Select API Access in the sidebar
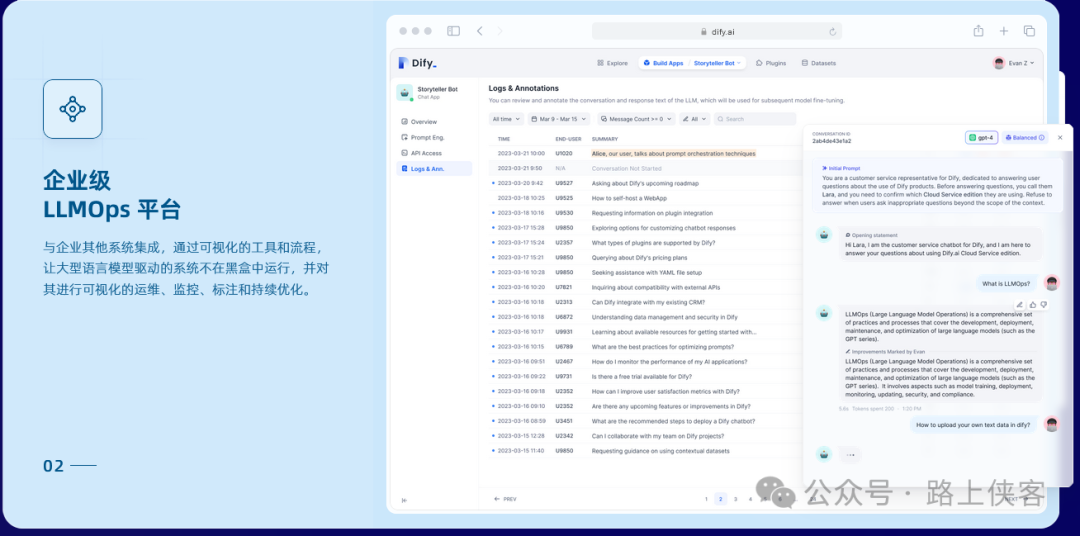Image resolution: width=1080 pixels, height=536 pixels. coord(434,153)
